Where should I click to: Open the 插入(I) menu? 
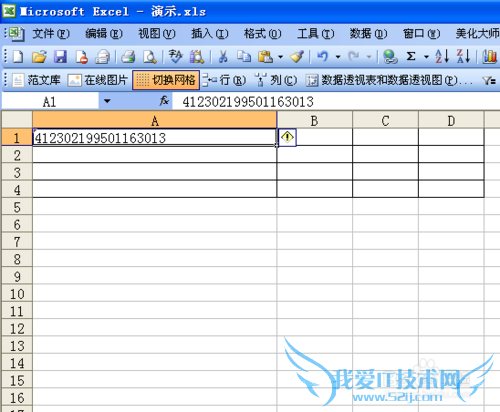coord(209,34)
